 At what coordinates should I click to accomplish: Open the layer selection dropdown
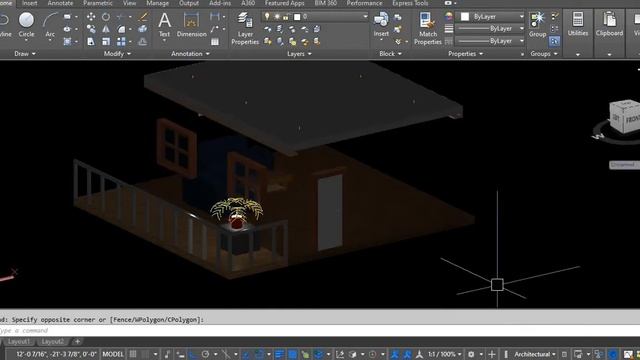tap(365, 17)
